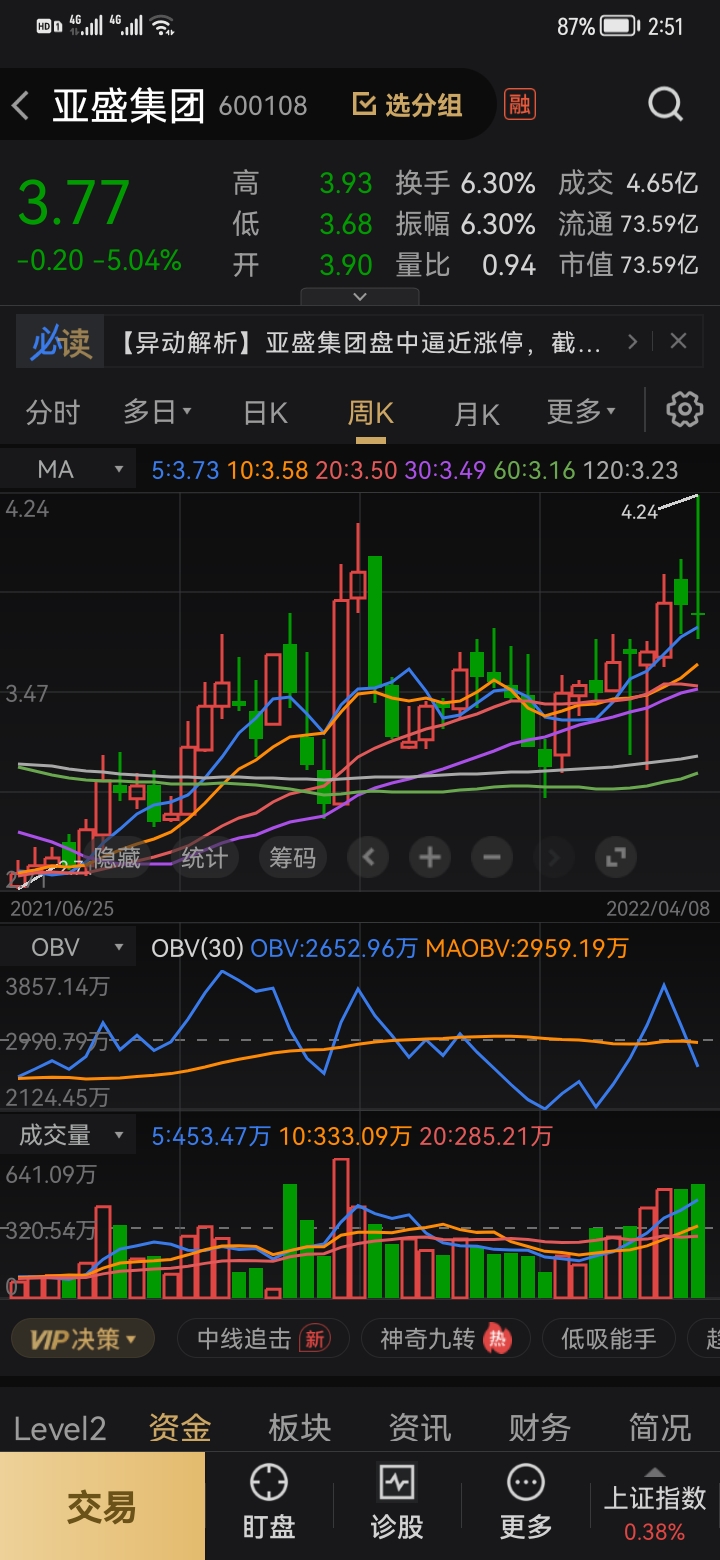
Task: Toggle 筹码 chip distribution
Action: point(292,857)
